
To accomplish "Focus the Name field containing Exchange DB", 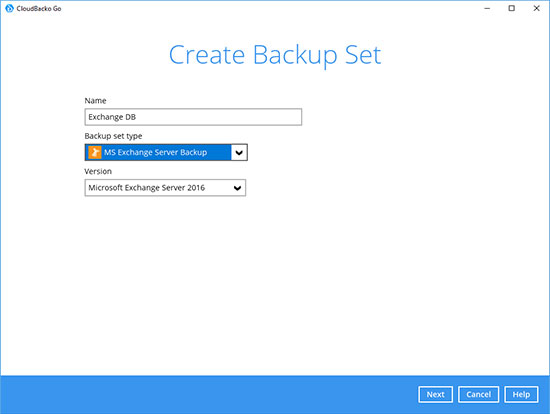I will (x=193, y=117).
